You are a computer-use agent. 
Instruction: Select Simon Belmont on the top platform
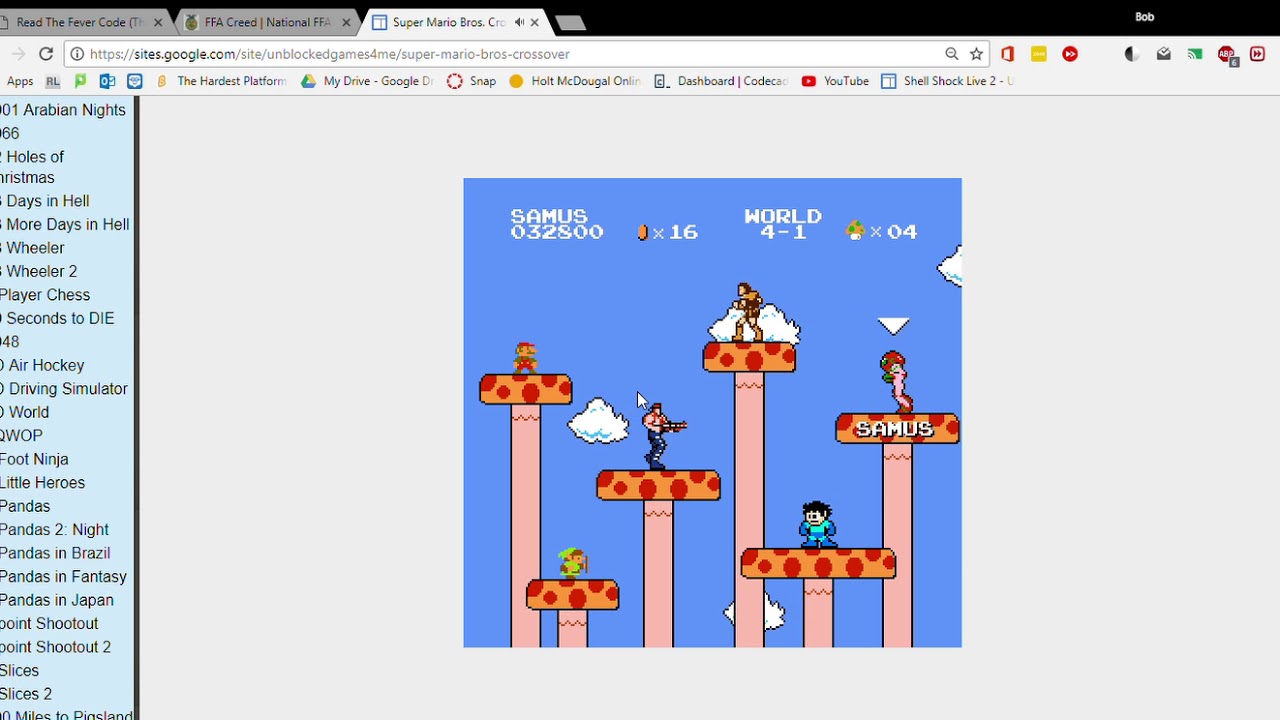coord(746,311)
